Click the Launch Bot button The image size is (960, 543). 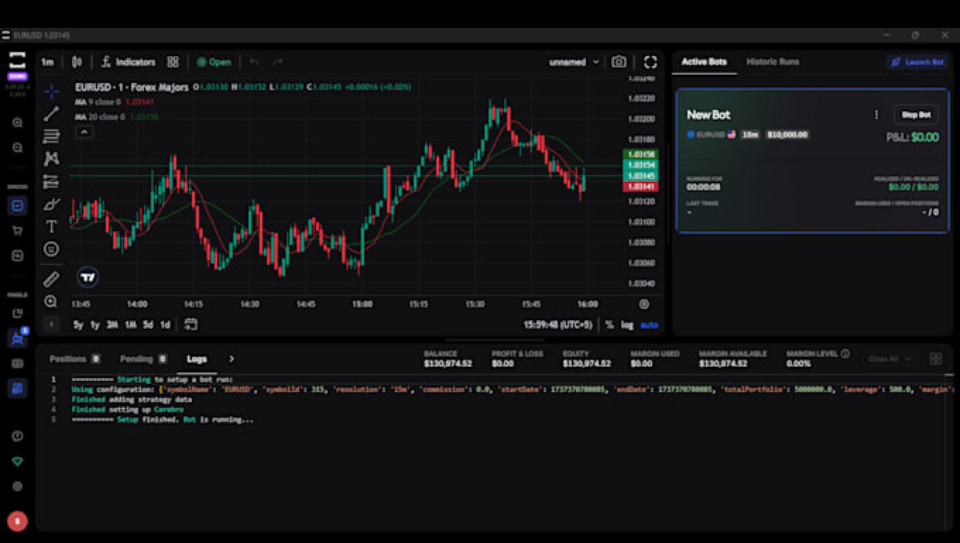(x=916, y=62)
